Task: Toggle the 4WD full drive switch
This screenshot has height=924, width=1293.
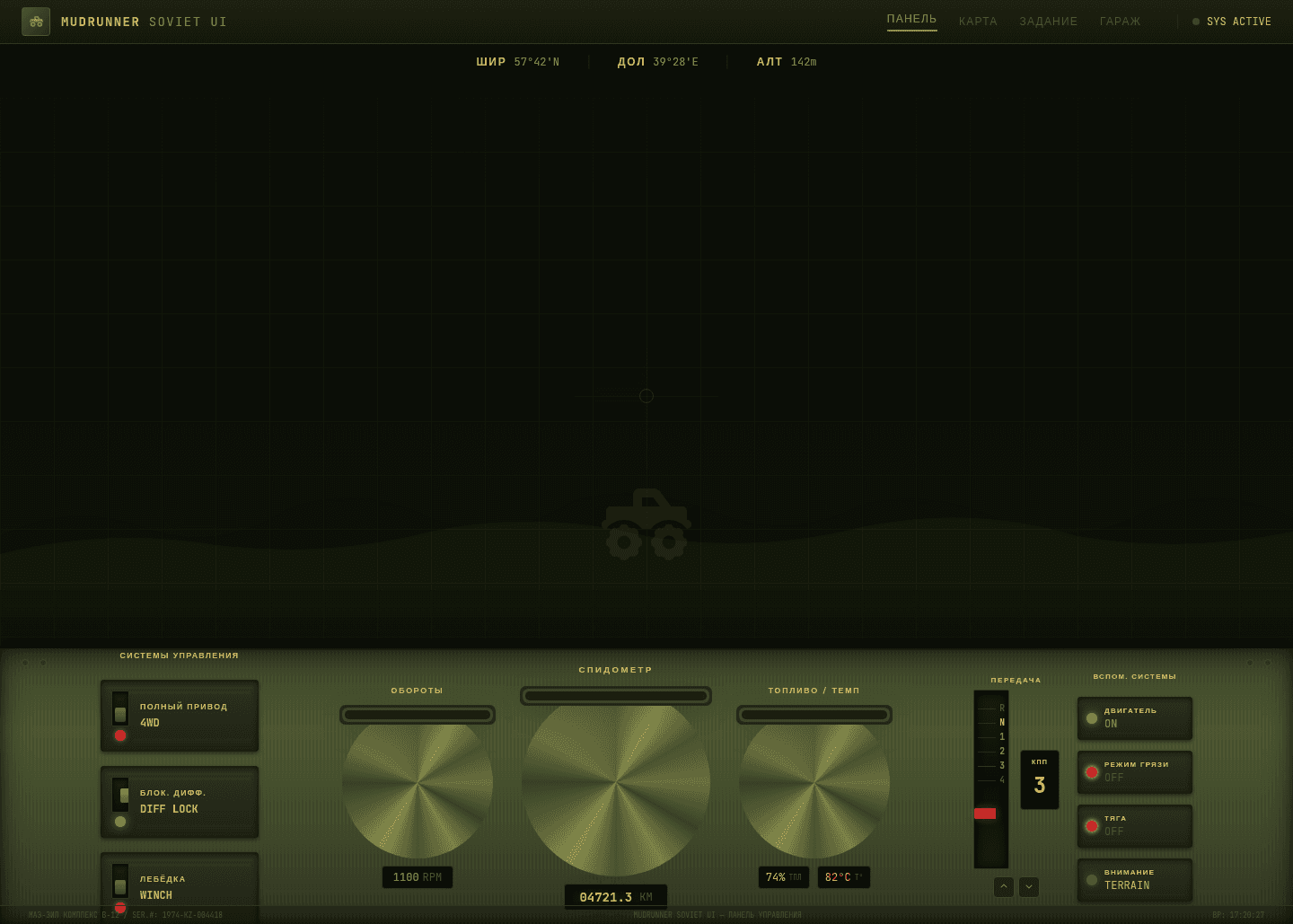Action: pos(120,708)
